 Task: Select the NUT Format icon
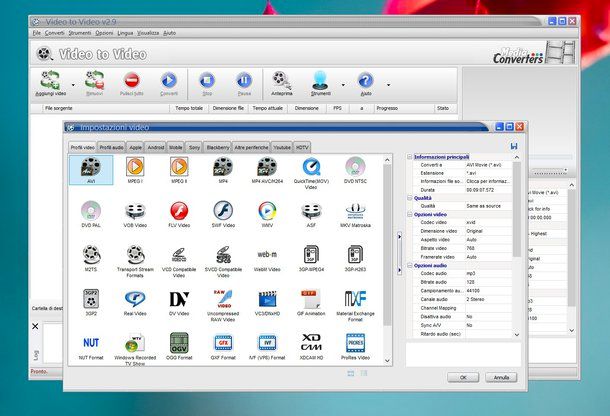pyautogui.click(x=91, y=347)
